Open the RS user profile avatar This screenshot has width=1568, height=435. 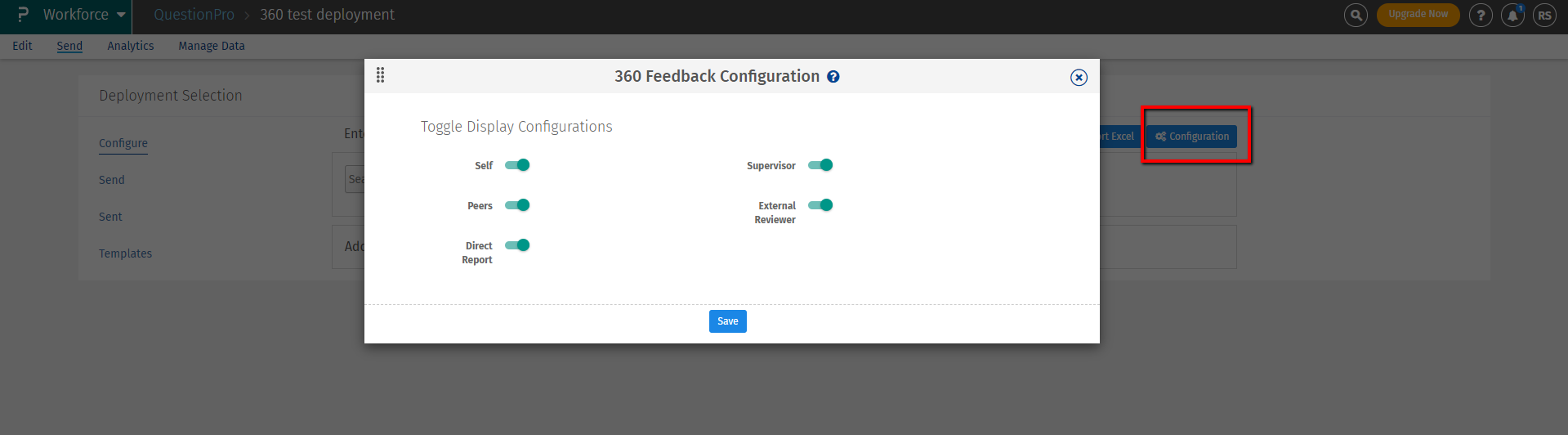(1544, 15)
